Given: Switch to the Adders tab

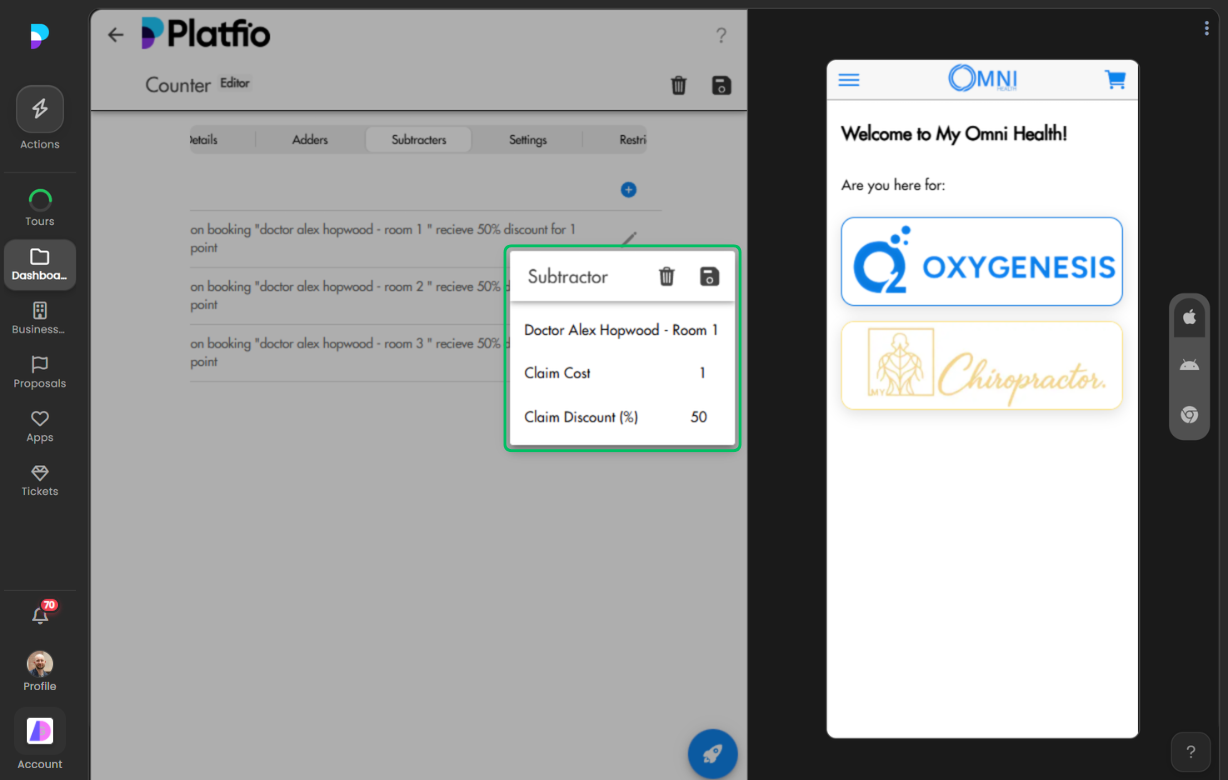Looking at the screenshot, I should tap(310, 140).
